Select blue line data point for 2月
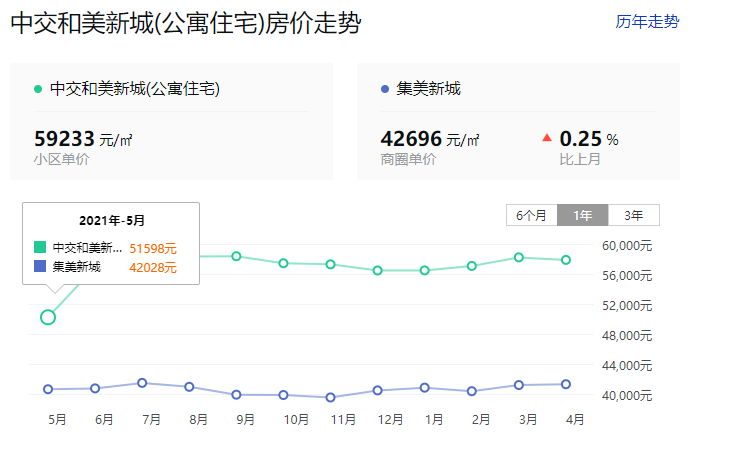Viewport: 733px width, 463px height. 472,391
